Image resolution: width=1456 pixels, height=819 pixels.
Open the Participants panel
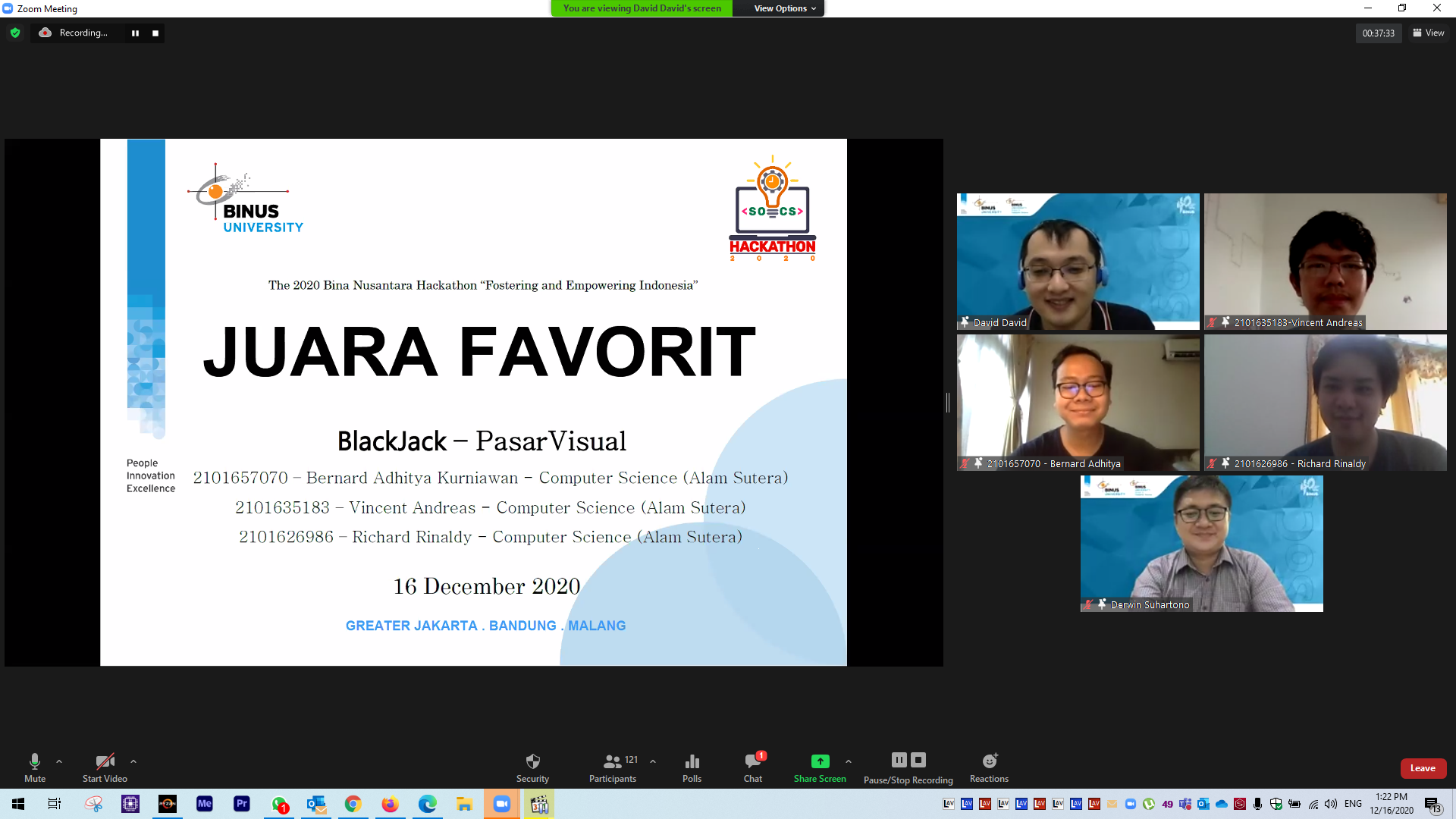point(613,767)
